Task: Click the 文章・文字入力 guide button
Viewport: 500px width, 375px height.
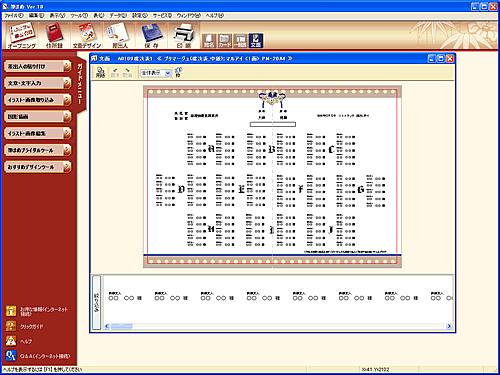Action: point(38,83)
